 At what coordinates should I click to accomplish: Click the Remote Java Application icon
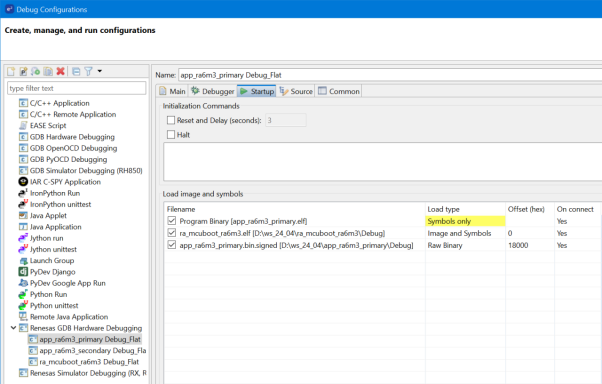click(x=23, y=316)
